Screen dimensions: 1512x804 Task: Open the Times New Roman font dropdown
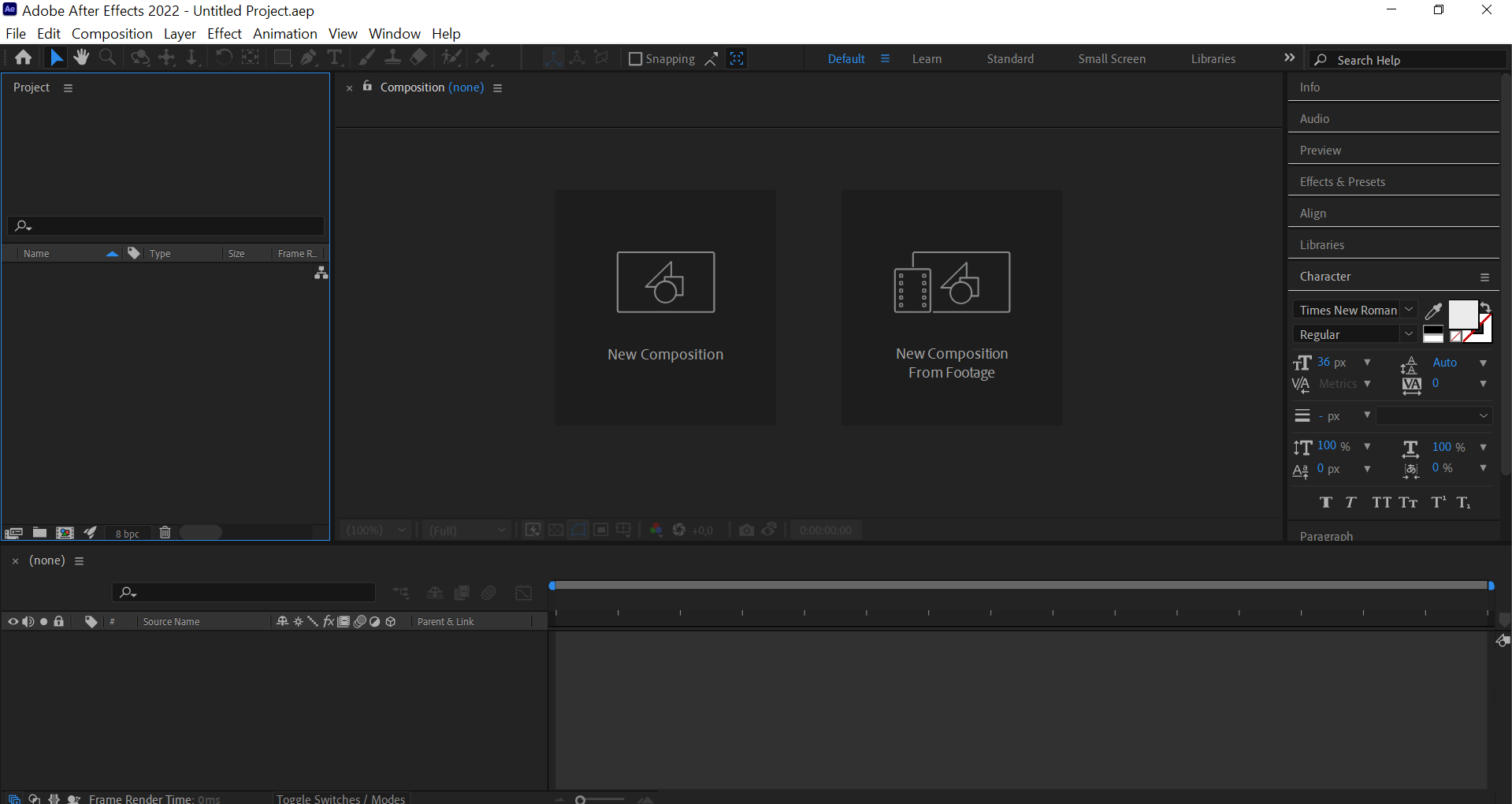(1354, 311)
